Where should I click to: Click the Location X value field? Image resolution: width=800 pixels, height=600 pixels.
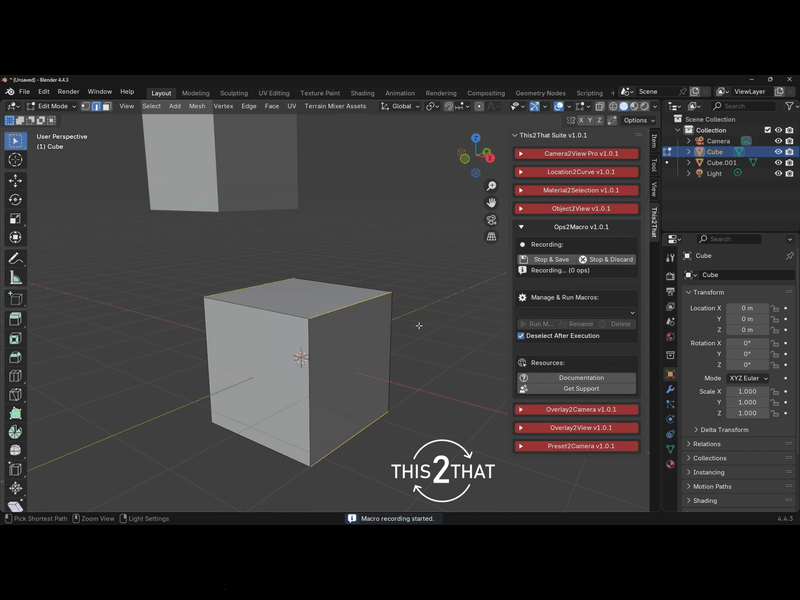[x=747, y=308]
